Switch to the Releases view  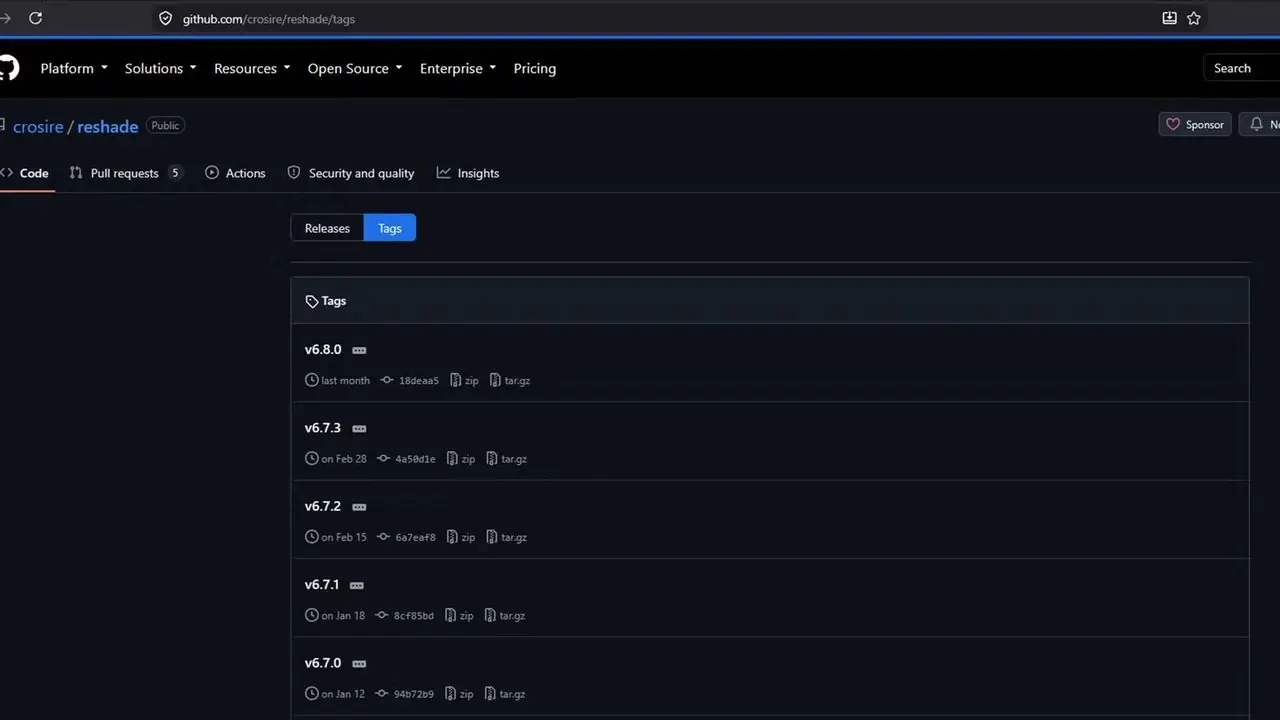click(327, 228)
